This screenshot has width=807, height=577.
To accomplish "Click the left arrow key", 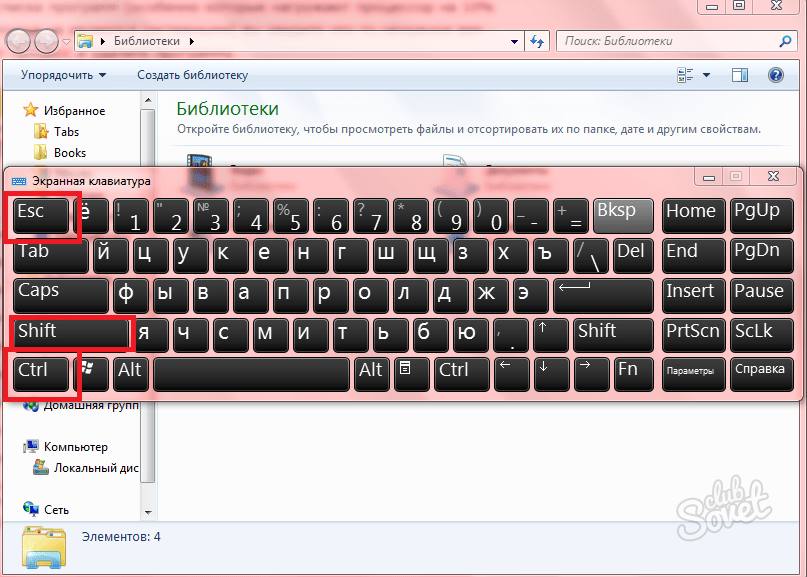I will (511, 375).
